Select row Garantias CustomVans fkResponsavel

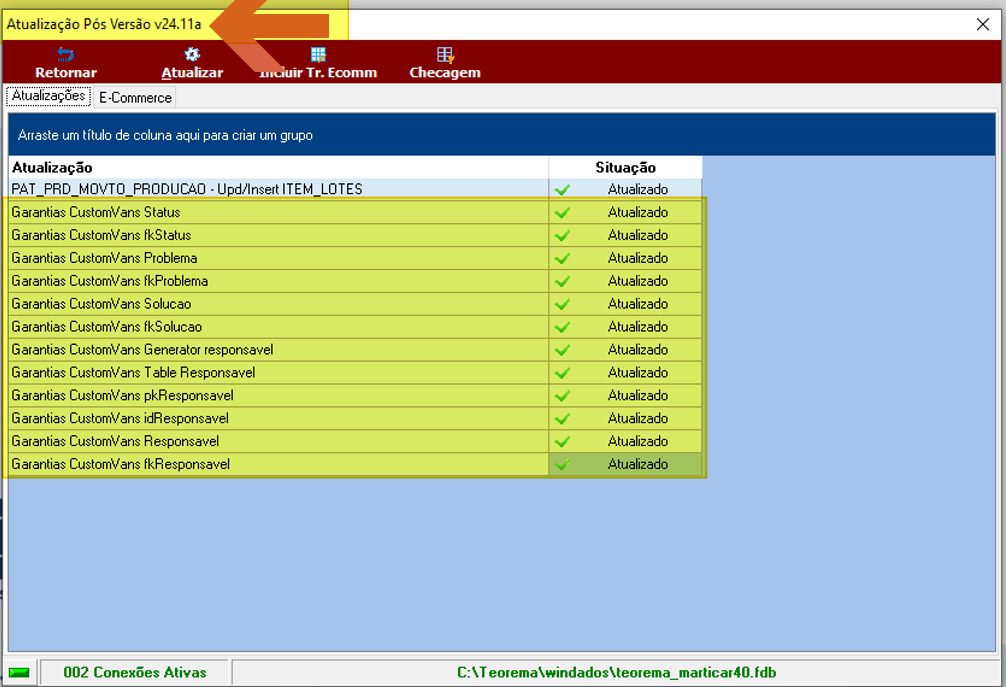[355, 464]
